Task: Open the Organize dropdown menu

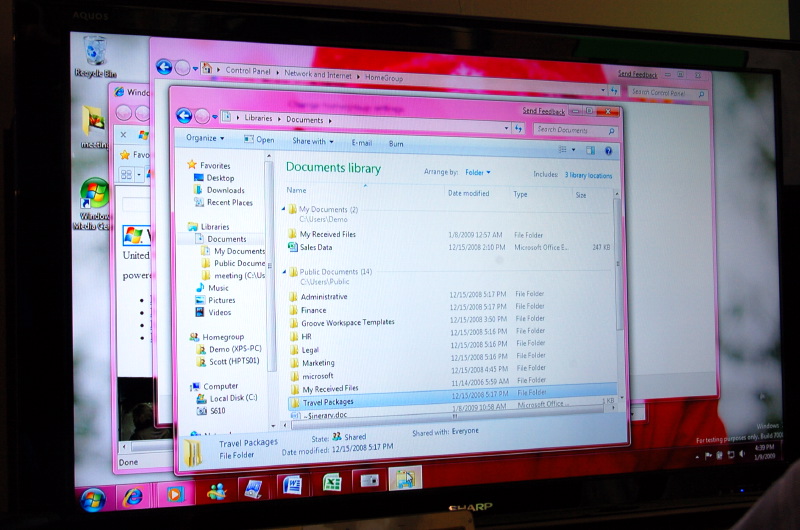Action: coord(204,139)
